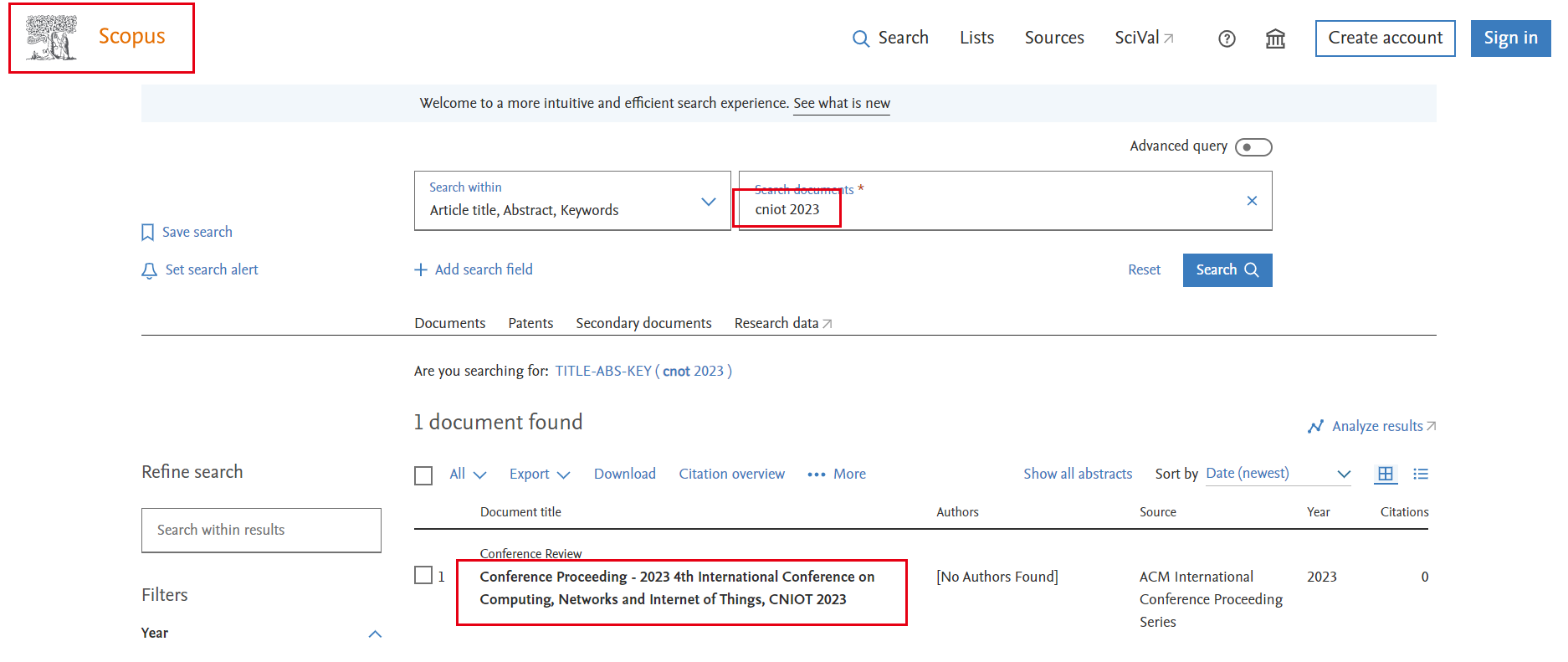Switch to grid table view icon

1386,474
